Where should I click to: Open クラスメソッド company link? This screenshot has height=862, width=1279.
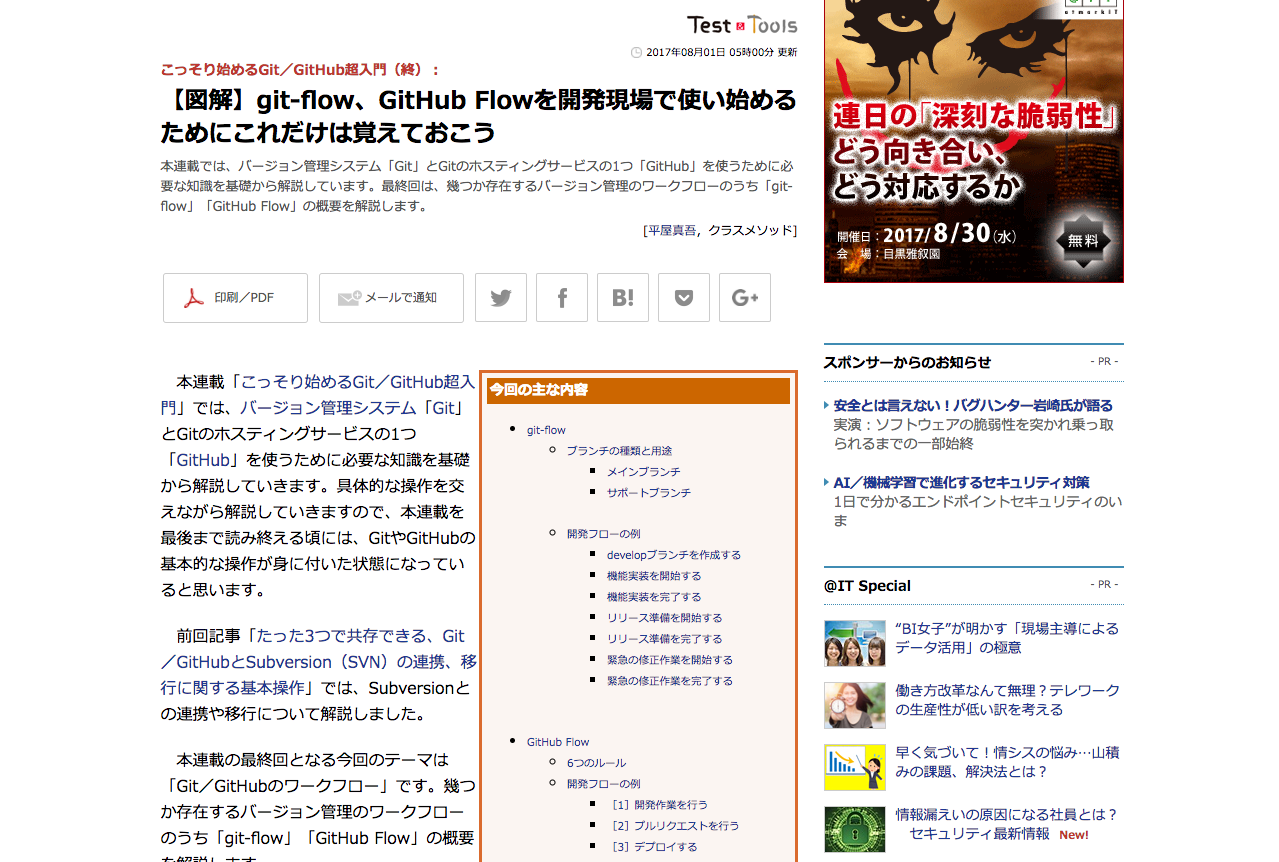tap(750, 230)
